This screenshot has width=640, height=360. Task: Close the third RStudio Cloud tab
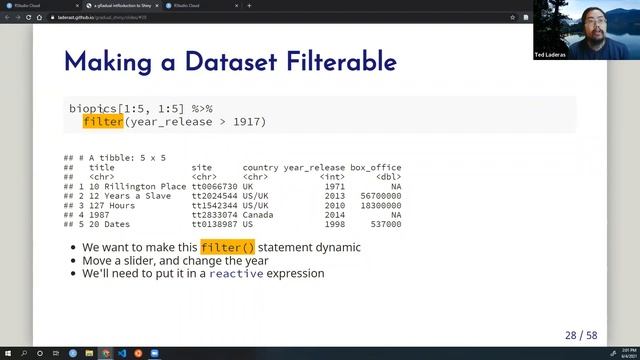236,6
